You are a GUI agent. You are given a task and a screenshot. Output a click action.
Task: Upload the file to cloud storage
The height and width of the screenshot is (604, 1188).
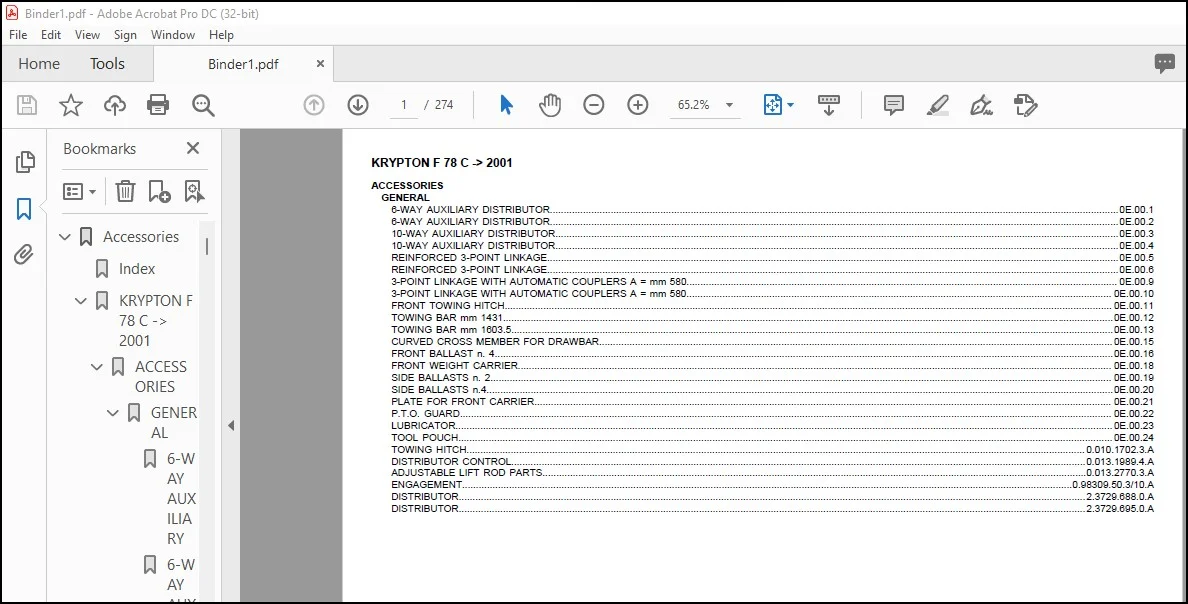(x=114, y=105)
